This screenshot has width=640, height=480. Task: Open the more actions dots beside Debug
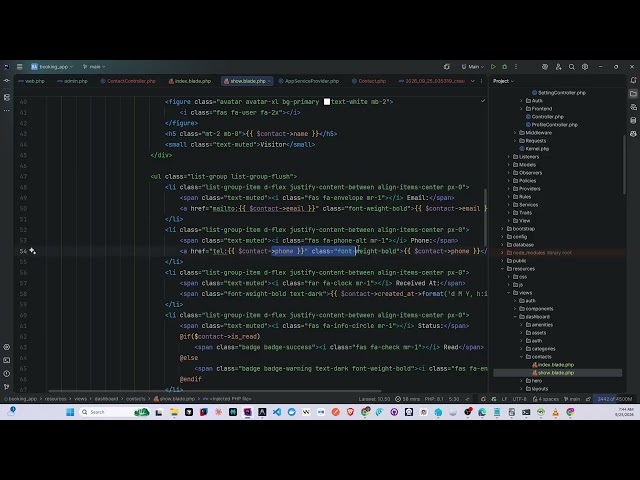coord(516,67)
